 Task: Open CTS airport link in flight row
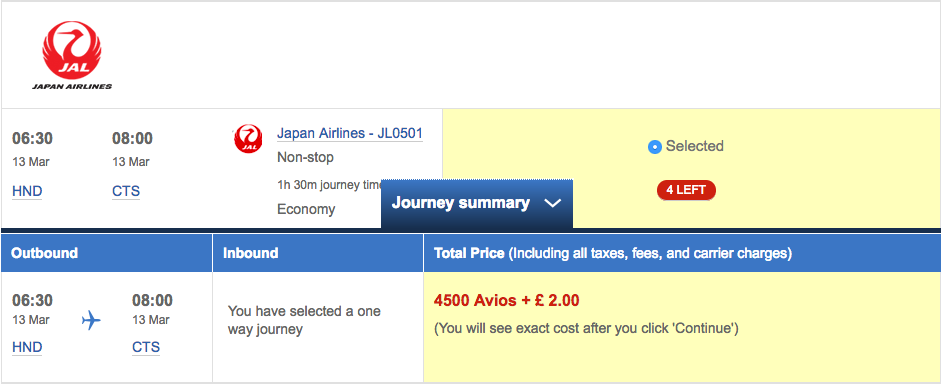pos(126,192)
